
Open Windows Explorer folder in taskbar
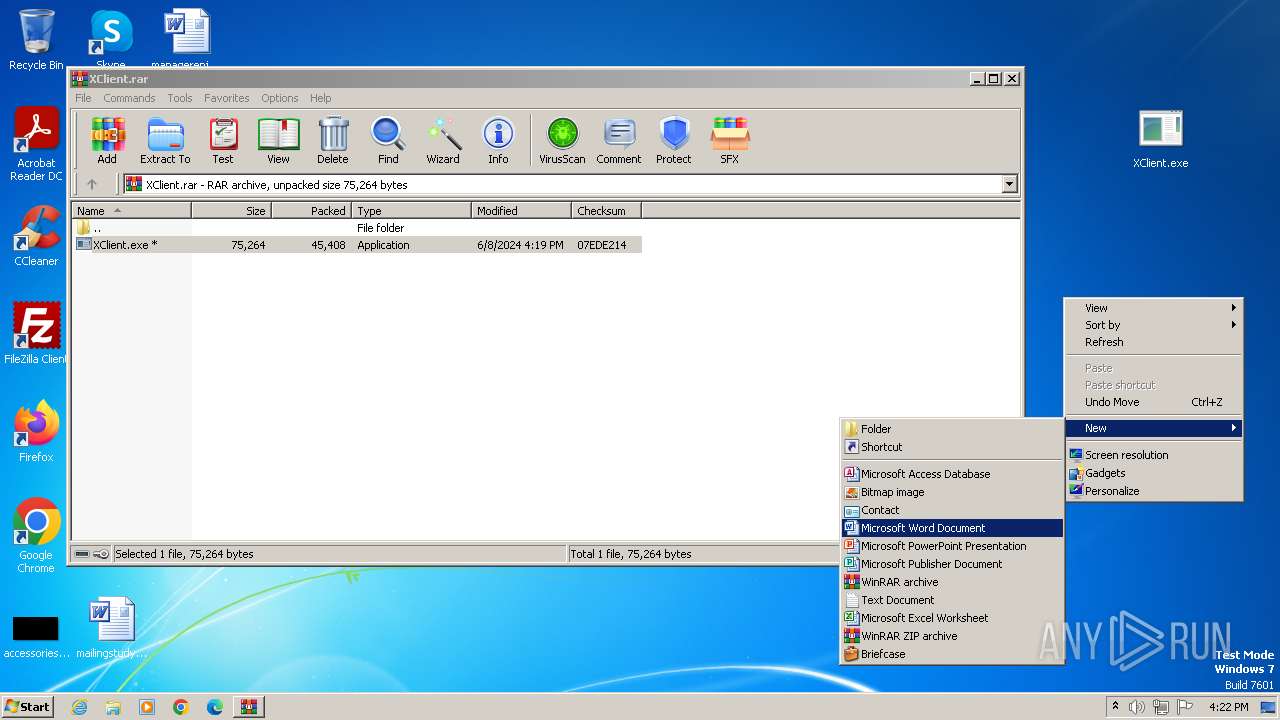click(x=113, y=707)
